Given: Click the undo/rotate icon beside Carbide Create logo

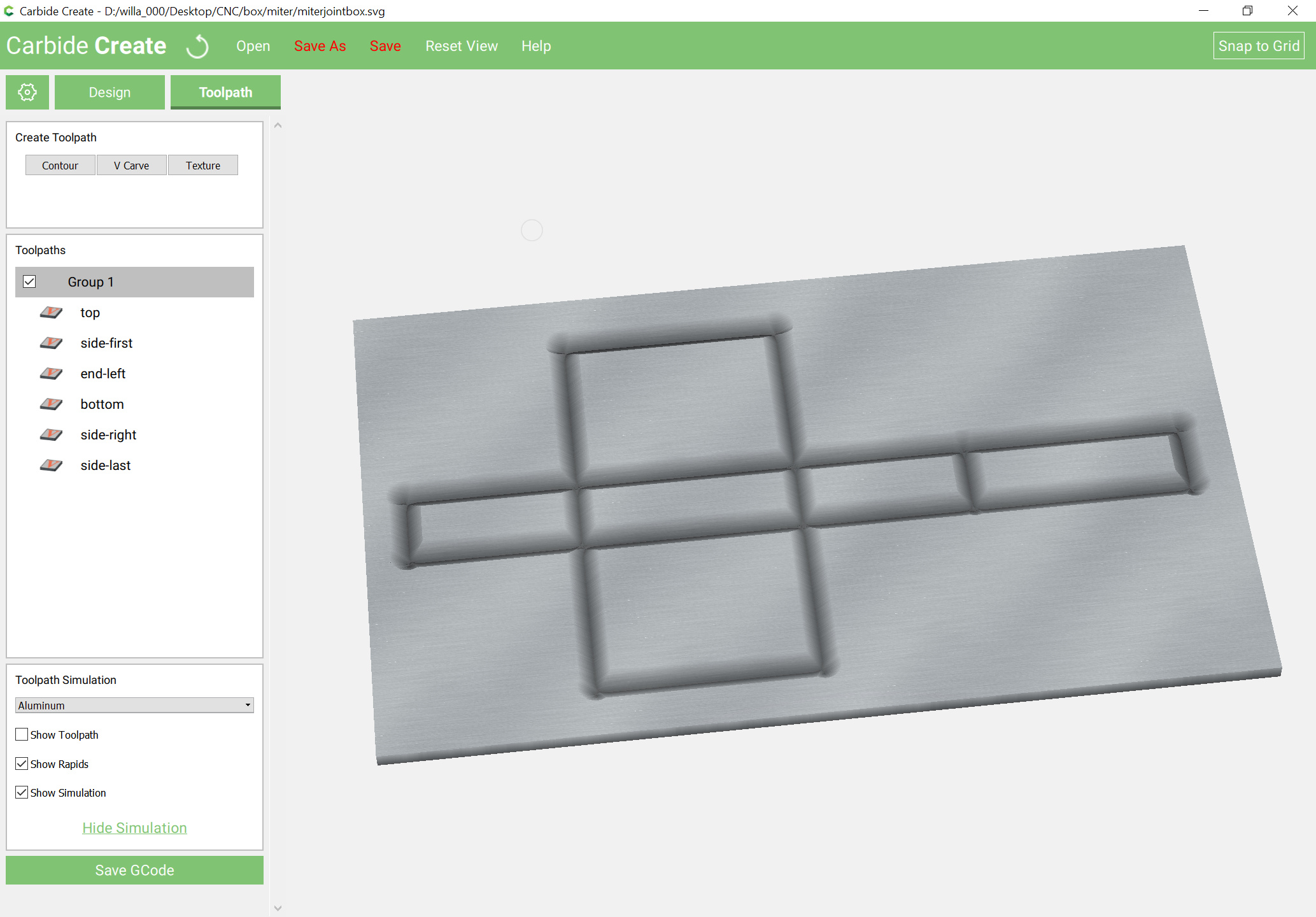Looking at the screenshot, I should [x=197, y=46].
